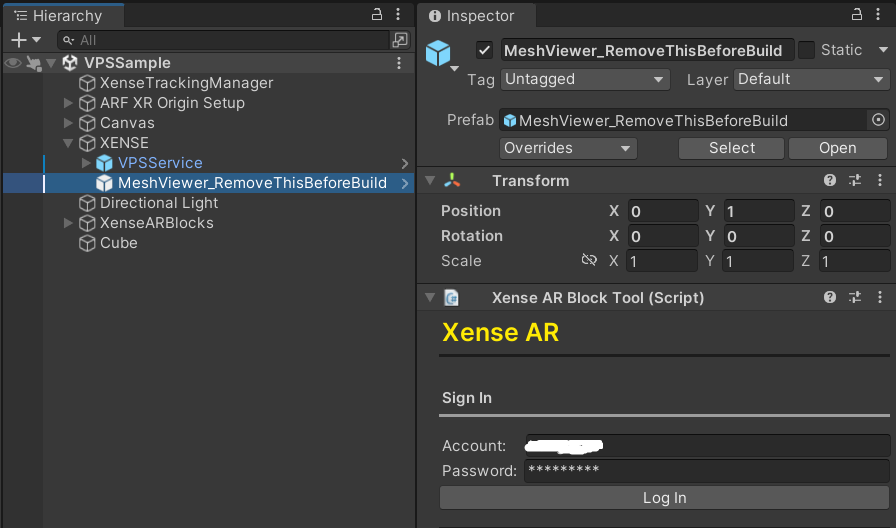Click the Hierarchy search-by-type icon
The height and width of the screenshot is (528, 896).
pyautogui.click(x=400, y=40)
